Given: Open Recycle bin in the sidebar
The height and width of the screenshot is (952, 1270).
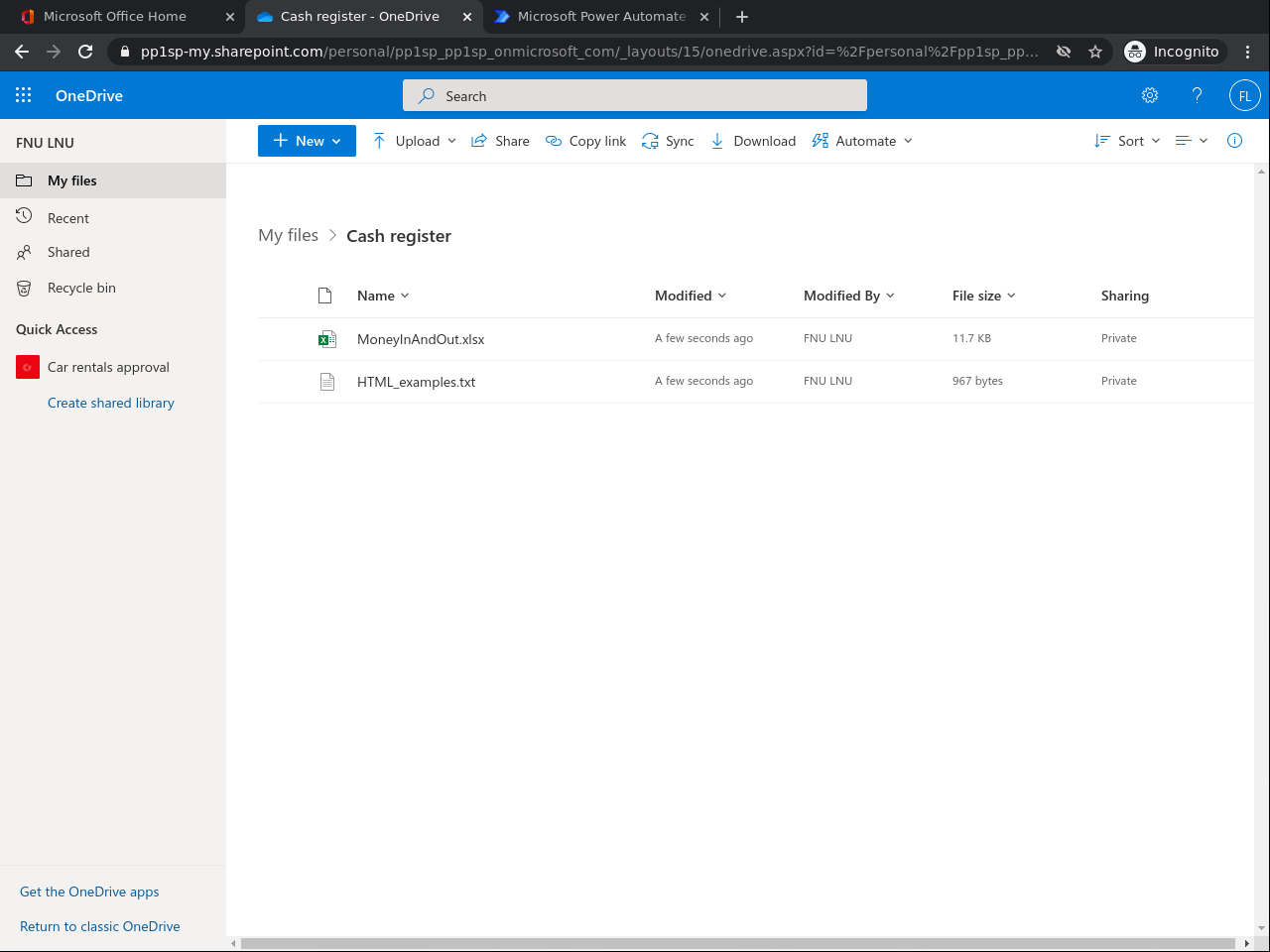Looking at the screenshot, I should pyautogui.click(x=81, y=288).
